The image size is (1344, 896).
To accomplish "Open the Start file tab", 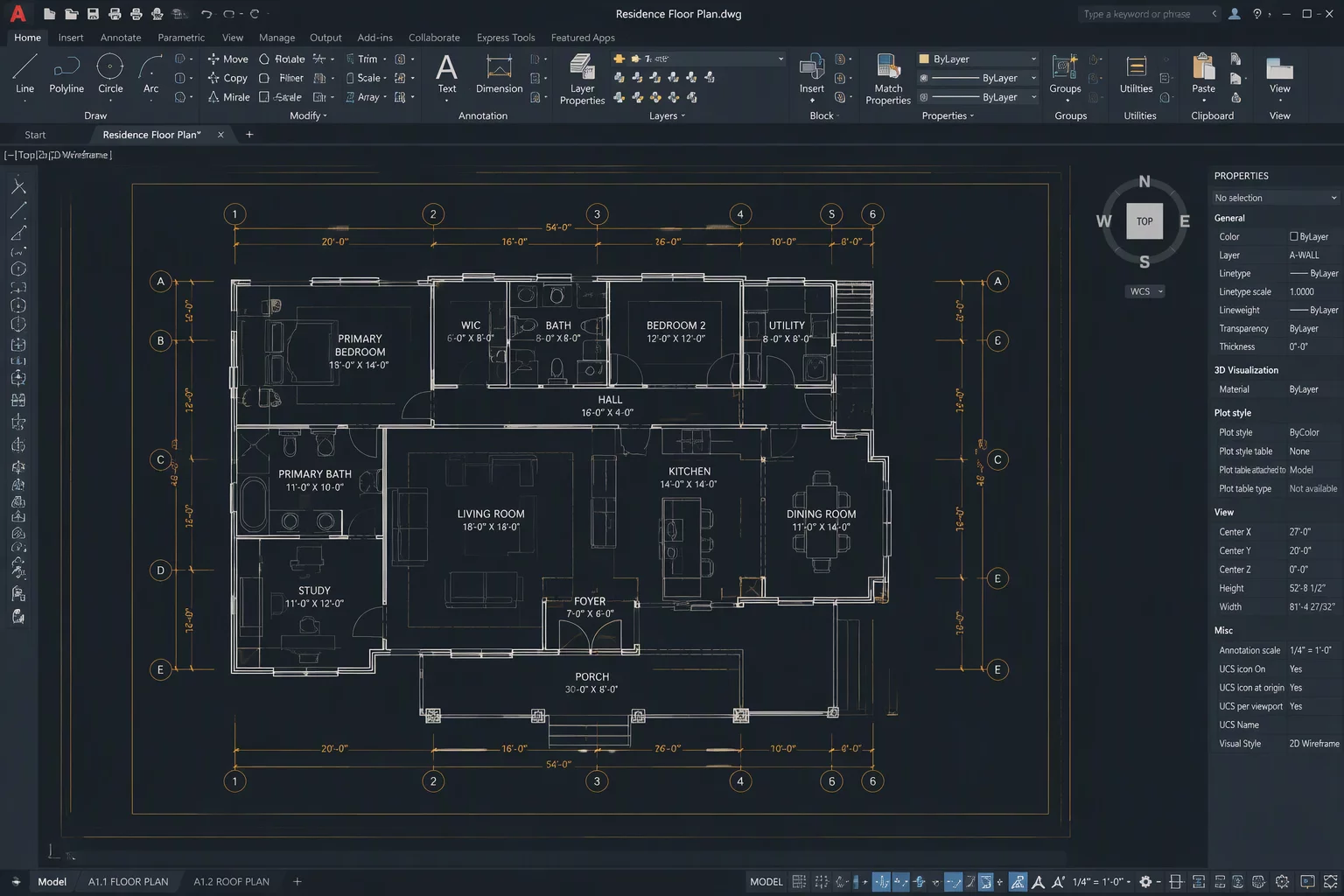I will tap(35, 135).
